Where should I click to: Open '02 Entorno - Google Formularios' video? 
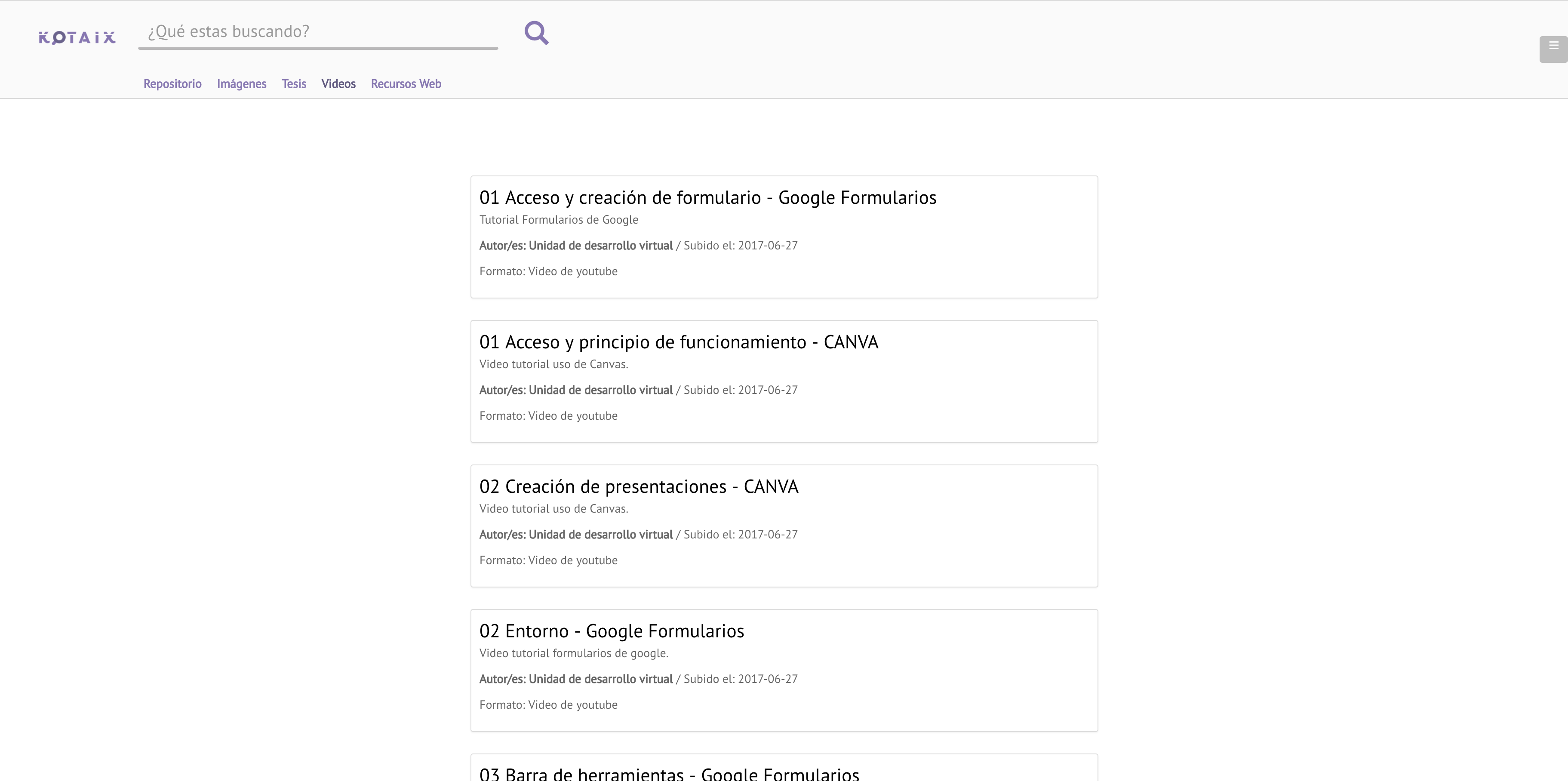click(611, 631)
